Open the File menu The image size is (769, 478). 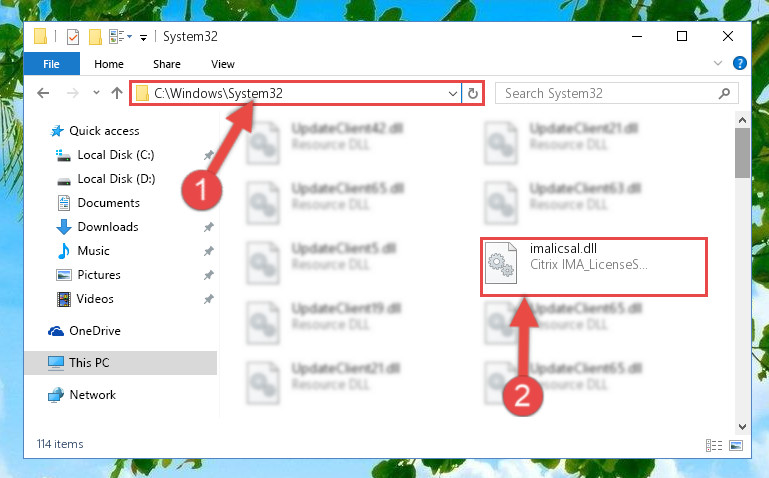pos(51,64)
